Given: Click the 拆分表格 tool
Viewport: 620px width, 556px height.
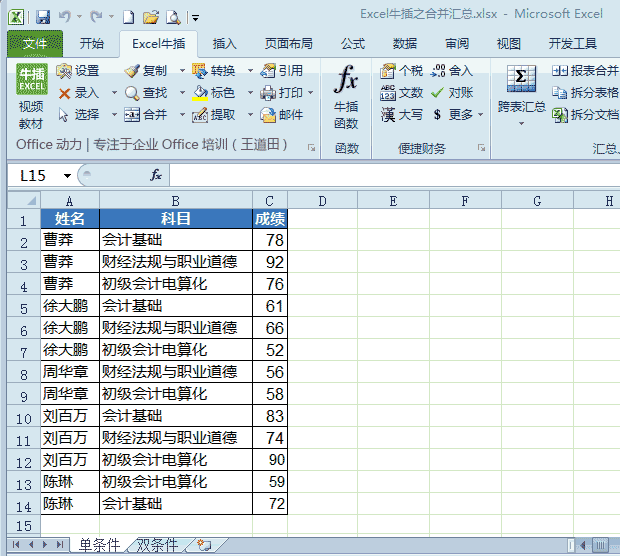Looking at the screenshot, I should (x=585, y=93).
